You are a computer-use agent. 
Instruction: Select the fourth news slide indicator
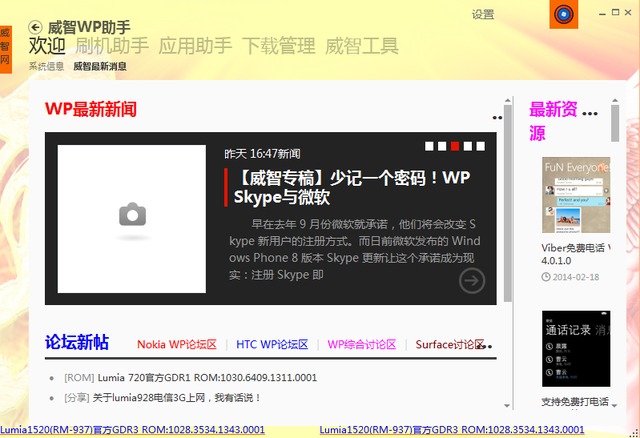(468, 146)
